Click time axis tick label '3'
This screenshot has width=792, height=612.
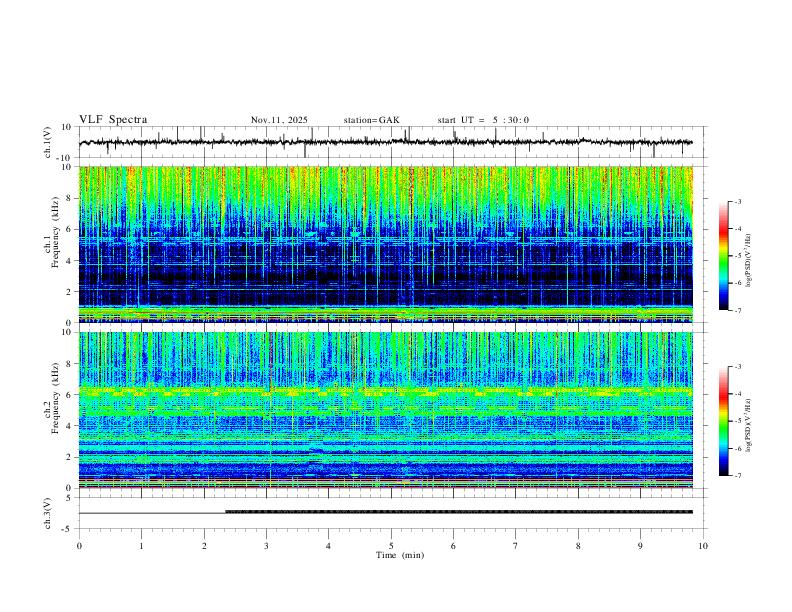[266, 546]
